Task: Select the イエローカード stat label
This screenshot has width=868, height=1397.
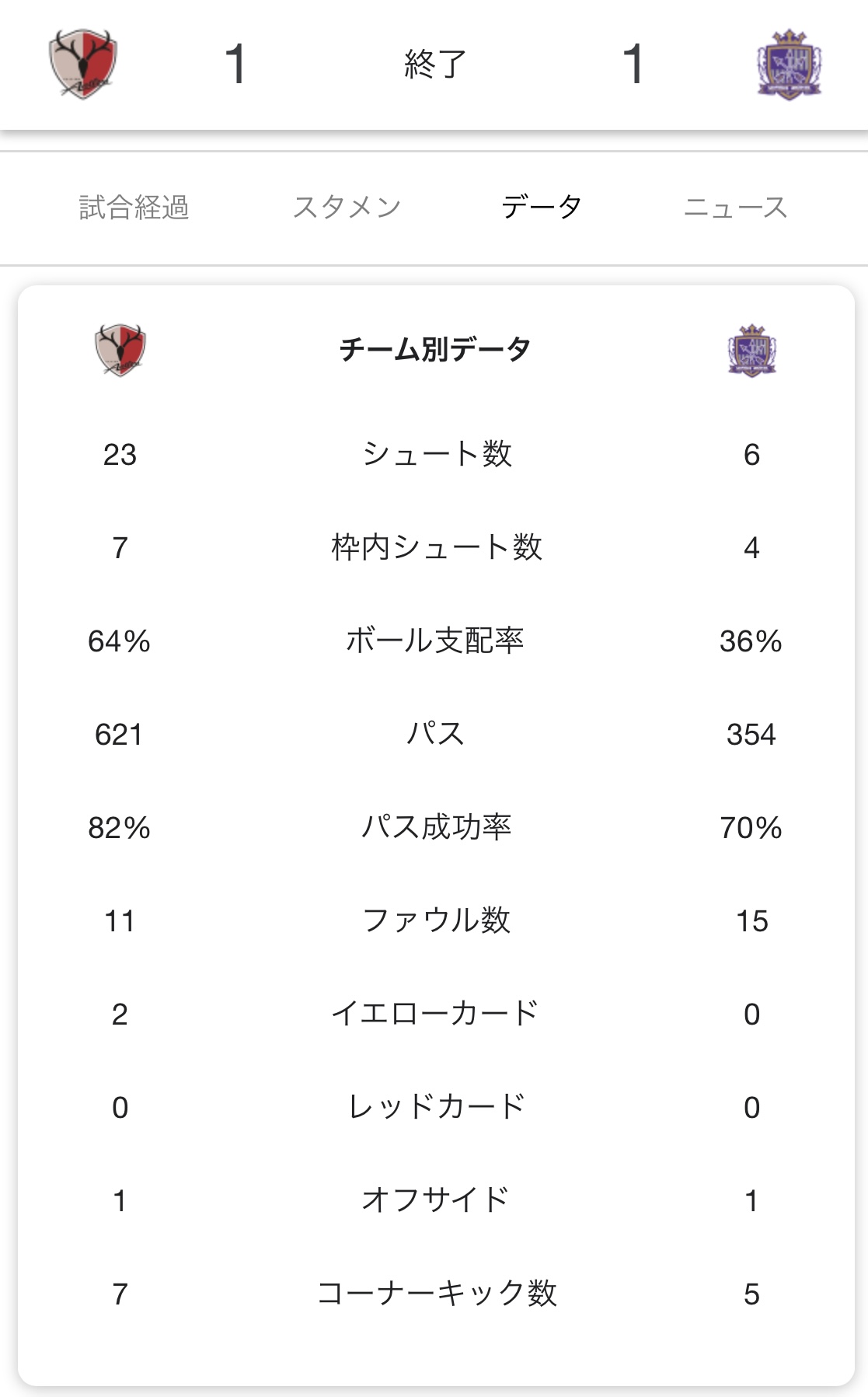Action: pos(435,1014)
